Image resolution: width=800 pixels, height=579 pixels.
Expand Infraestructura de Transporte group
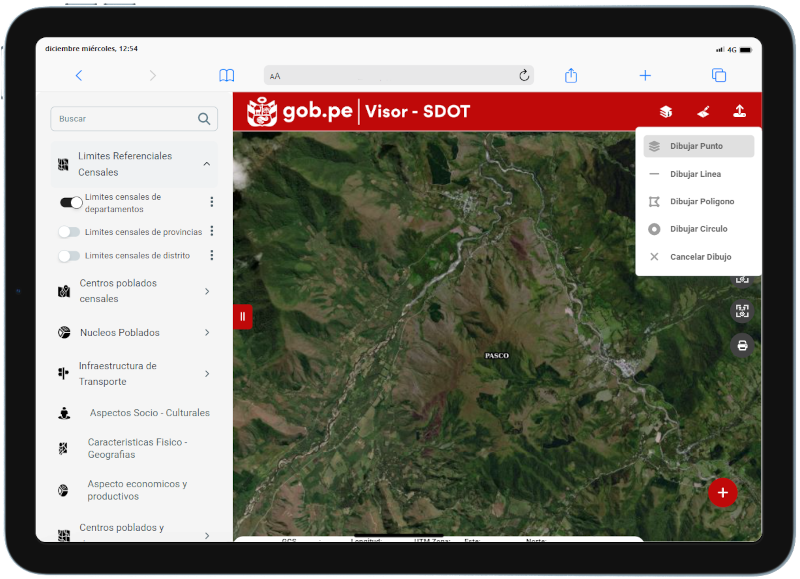pyautogui.click(x=206, y=374)
